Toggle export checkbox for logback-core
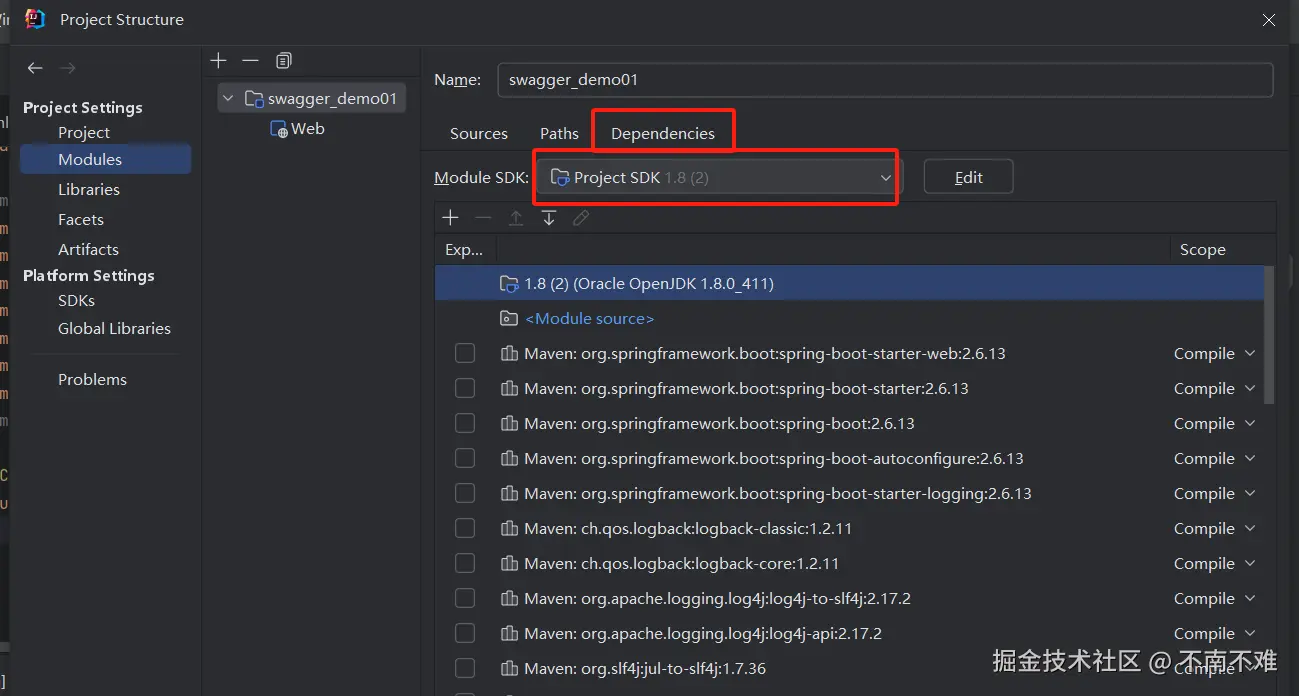 465,563
